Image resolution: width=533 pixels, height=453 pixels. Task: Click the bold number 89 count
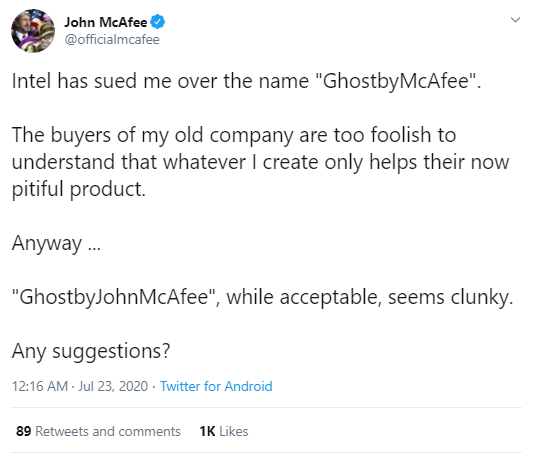point(23,431)
